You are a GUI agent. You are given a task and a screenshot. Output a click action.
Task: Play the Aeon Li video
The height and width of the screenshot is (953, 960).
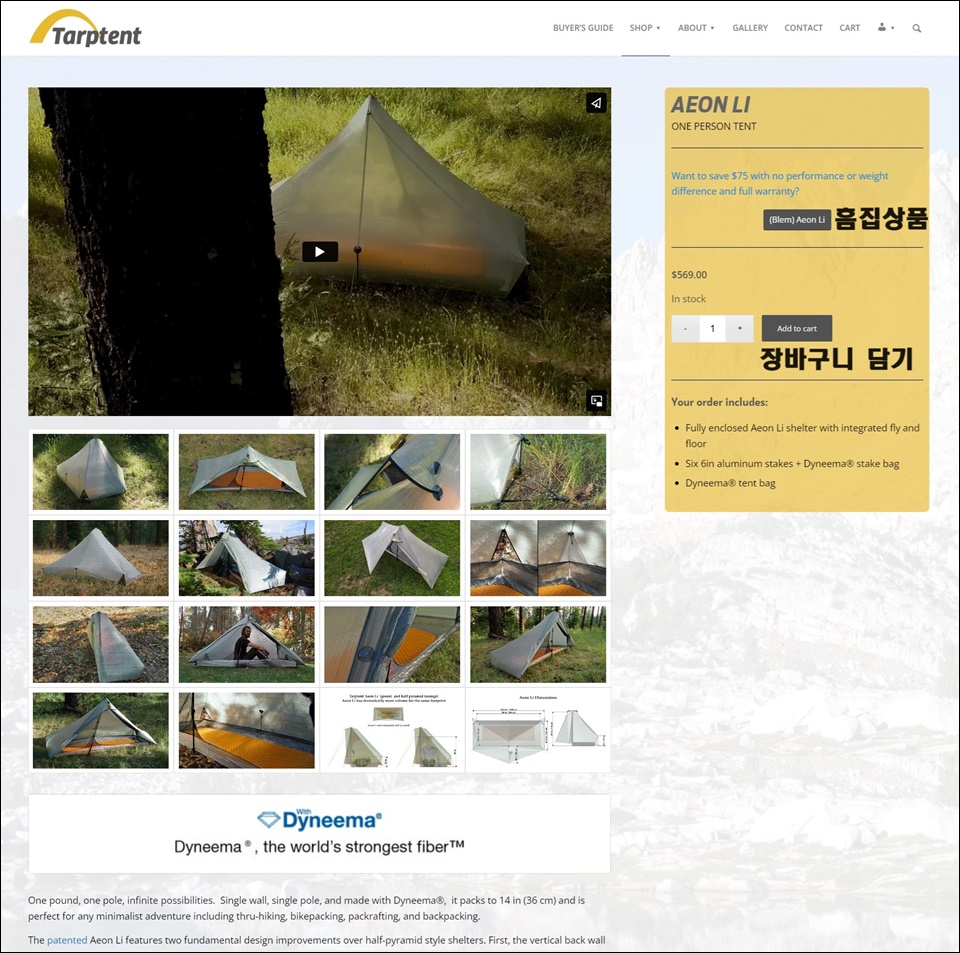tap(320, 252)
